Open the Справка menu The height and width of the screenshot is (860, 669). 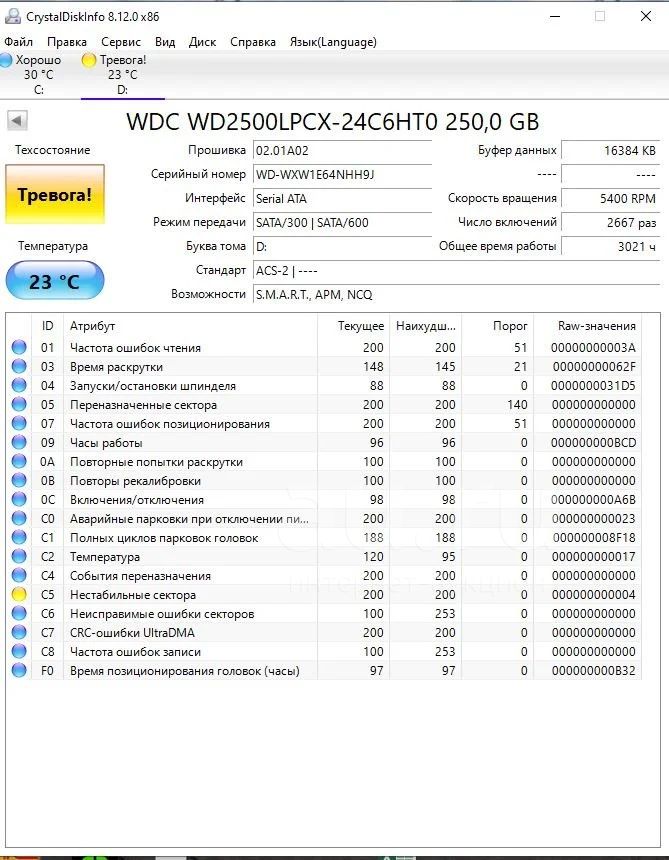coord(253,42)
